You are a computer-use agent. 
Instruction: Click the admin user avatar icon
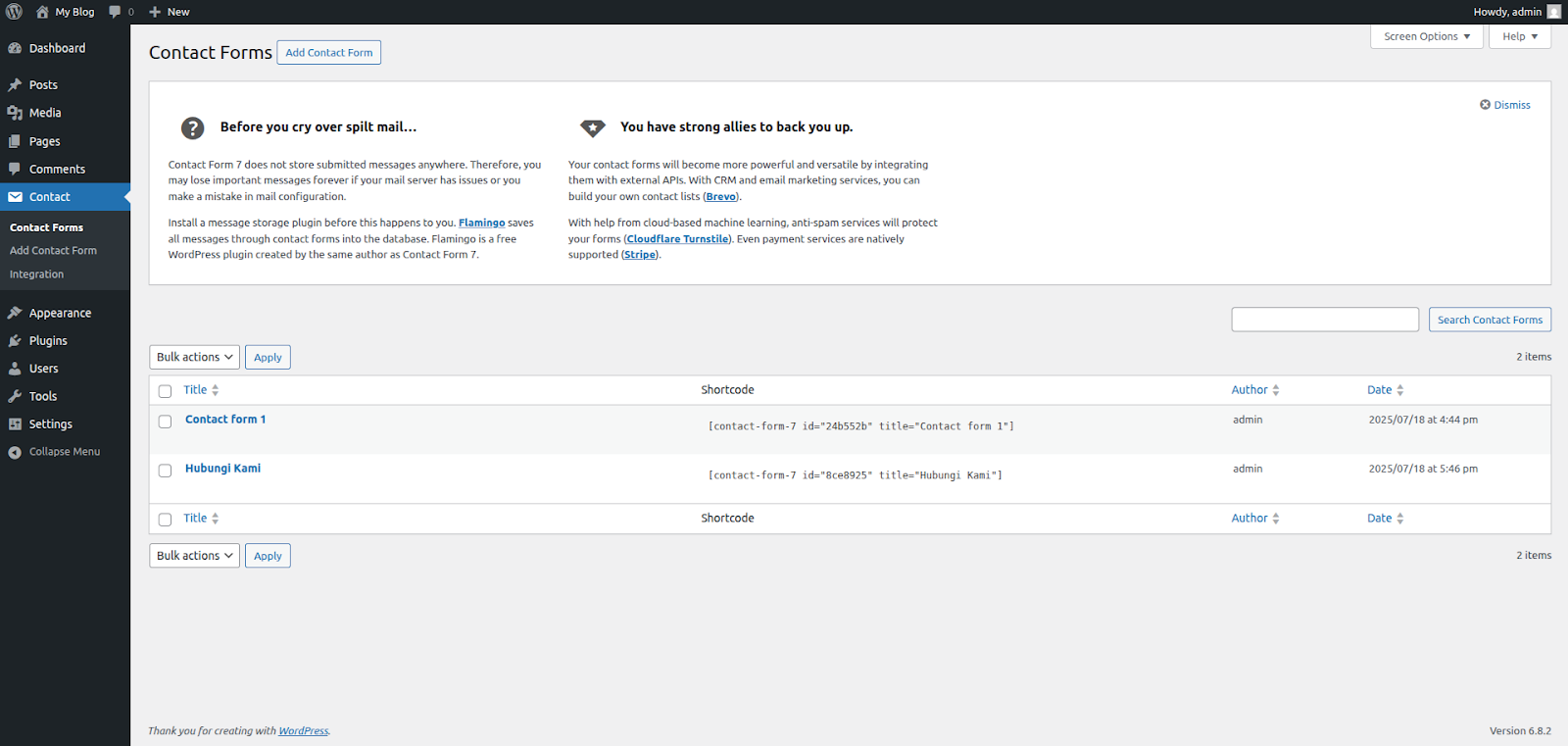coord(1553,12)
